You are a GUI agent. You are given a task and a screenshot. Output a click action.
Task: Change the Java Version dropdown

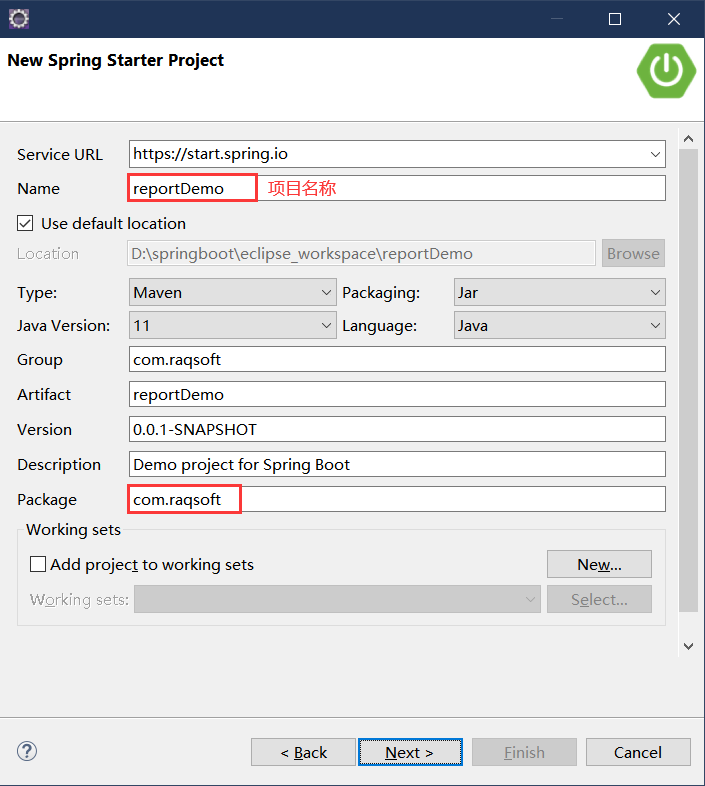pos(326,326)
